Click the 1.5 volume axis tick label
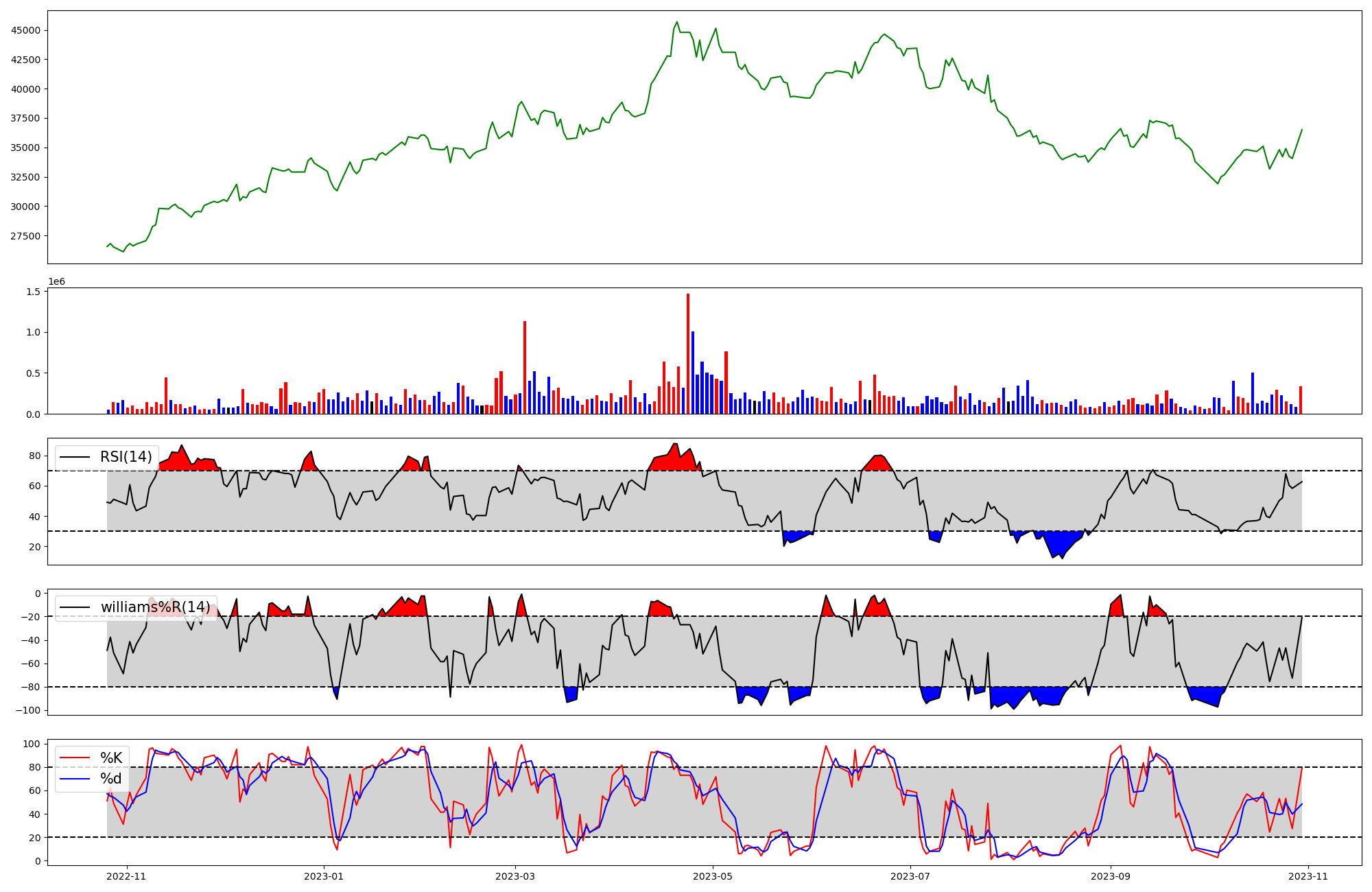Image resolution: width=1372 pixels, height=892 pixels. point(33,292)
